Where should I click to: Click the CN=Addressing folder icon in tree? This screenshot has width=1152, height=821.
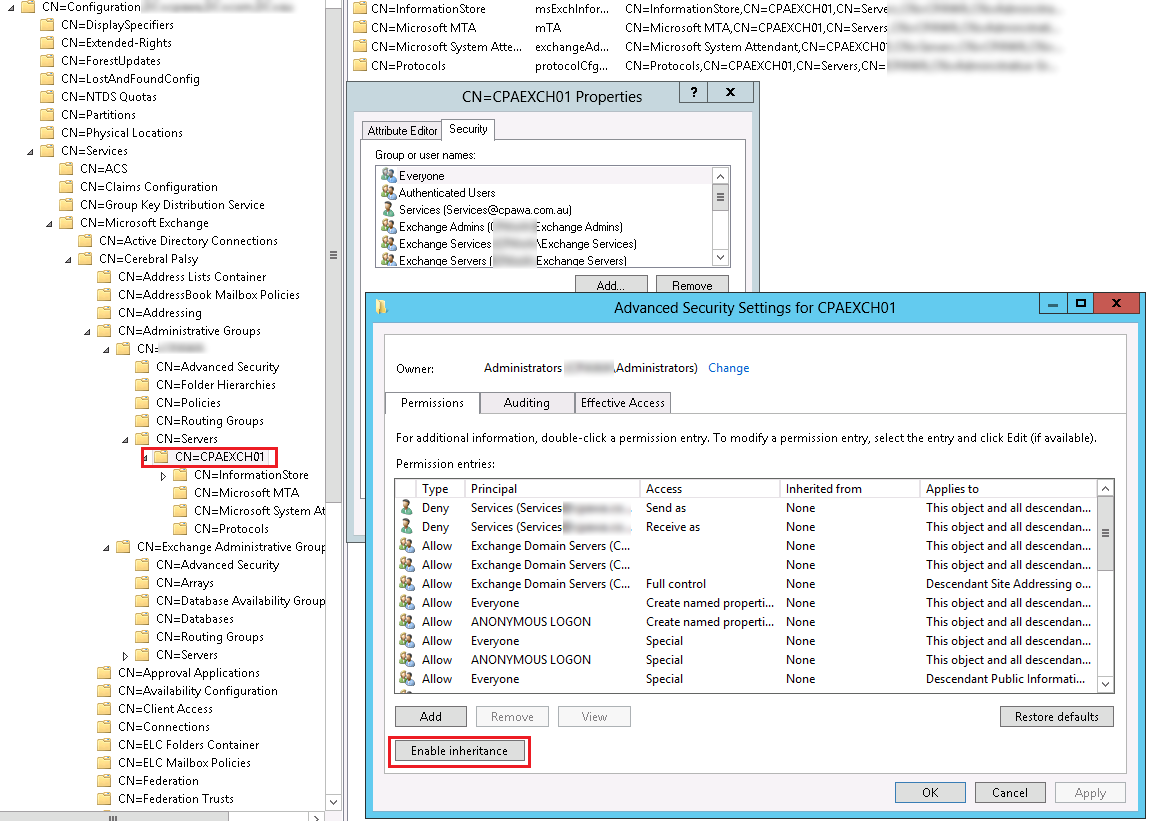click(104, 312)
